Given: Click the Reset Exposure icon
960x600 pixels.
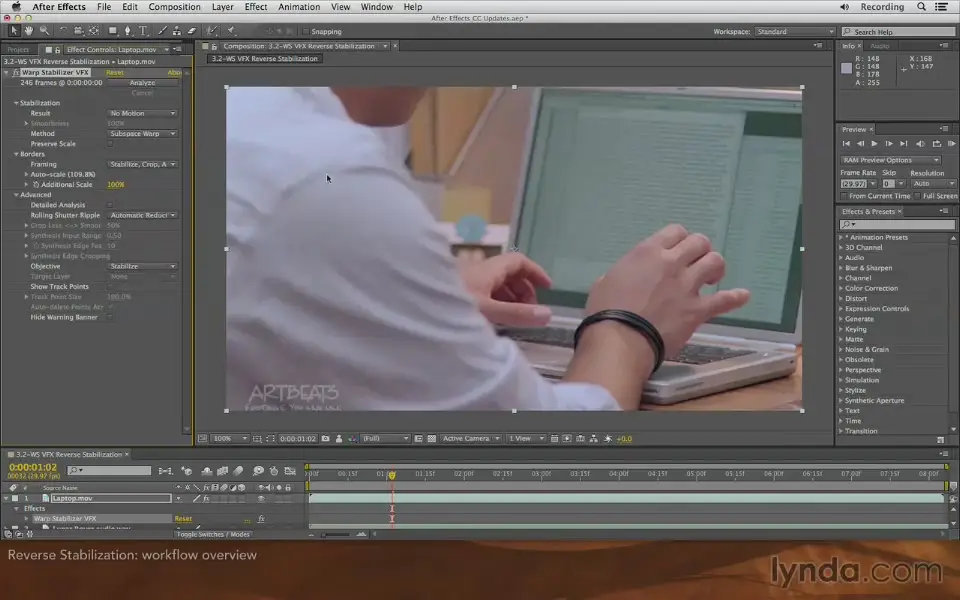Looking at the screenshot, I should coord(608,438).
